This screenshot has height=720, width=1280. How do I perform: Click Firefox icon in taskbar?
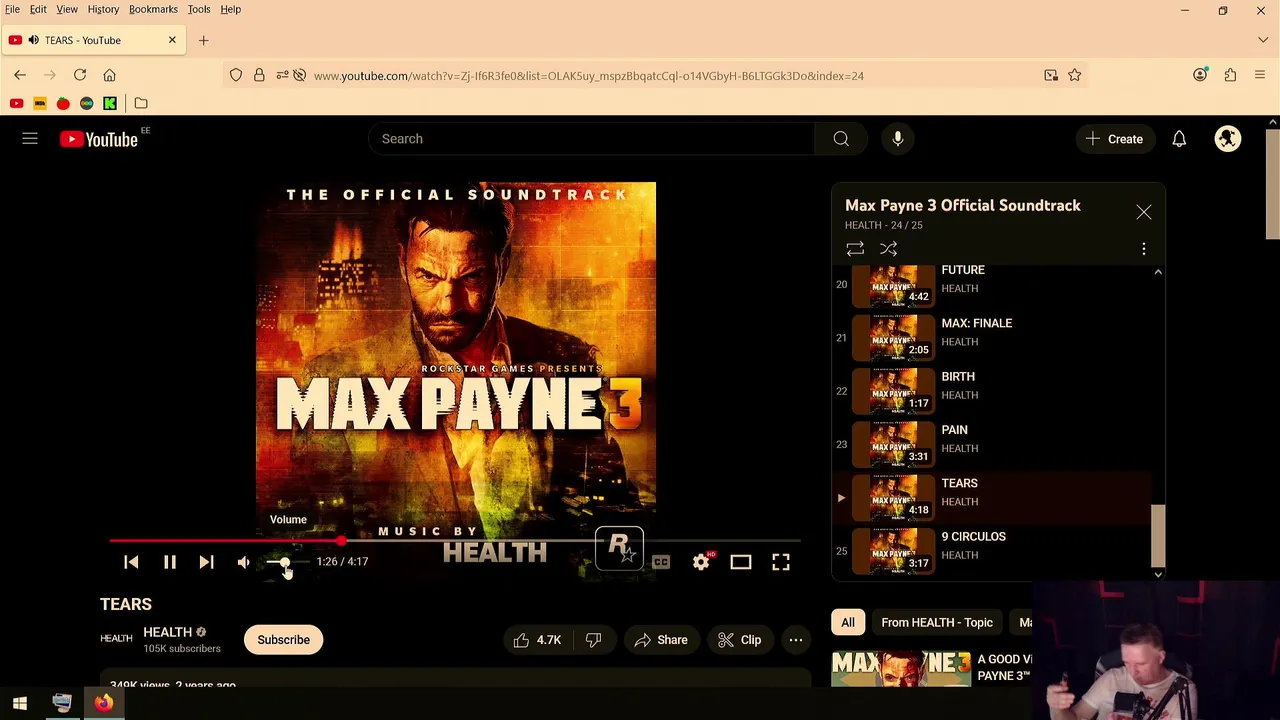pos(104,703)
